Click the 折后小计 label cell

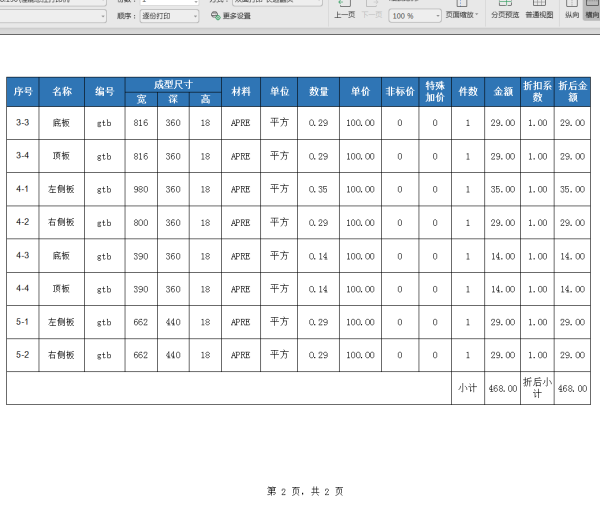(x=537, y=388)
